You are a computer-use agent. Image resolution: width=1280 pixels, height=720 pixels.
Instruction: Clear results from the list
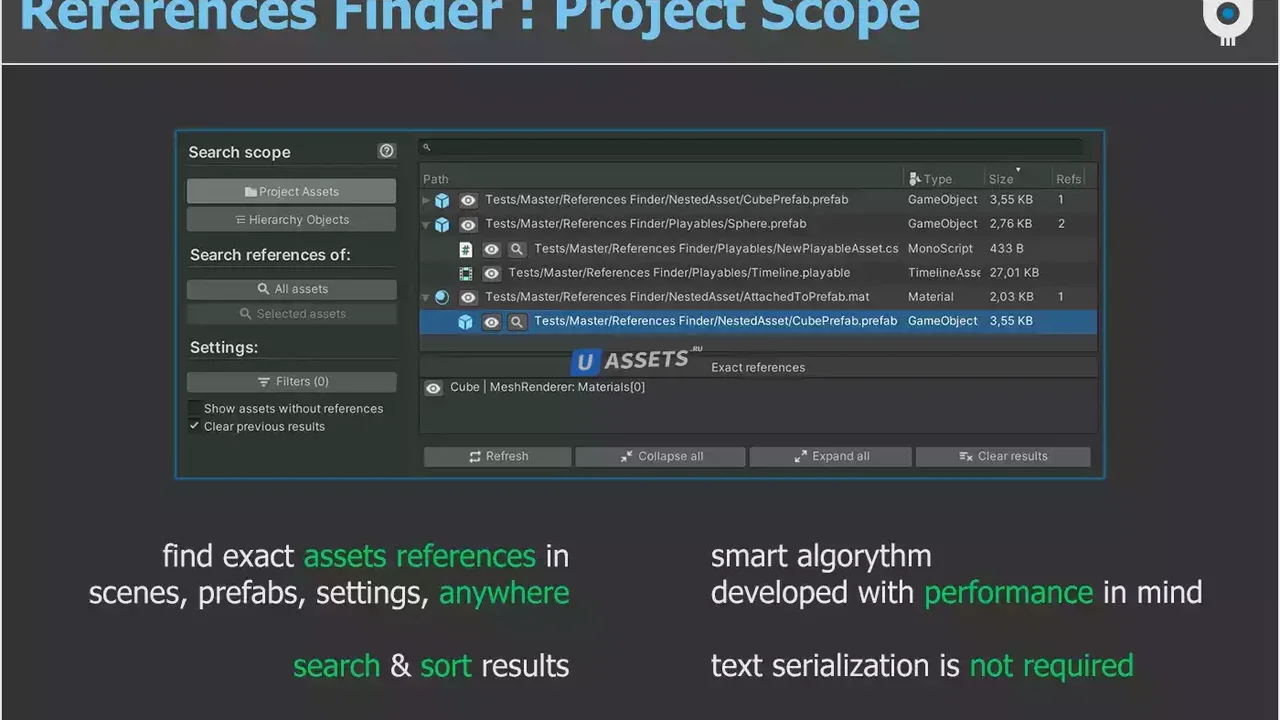[1003, 456]
